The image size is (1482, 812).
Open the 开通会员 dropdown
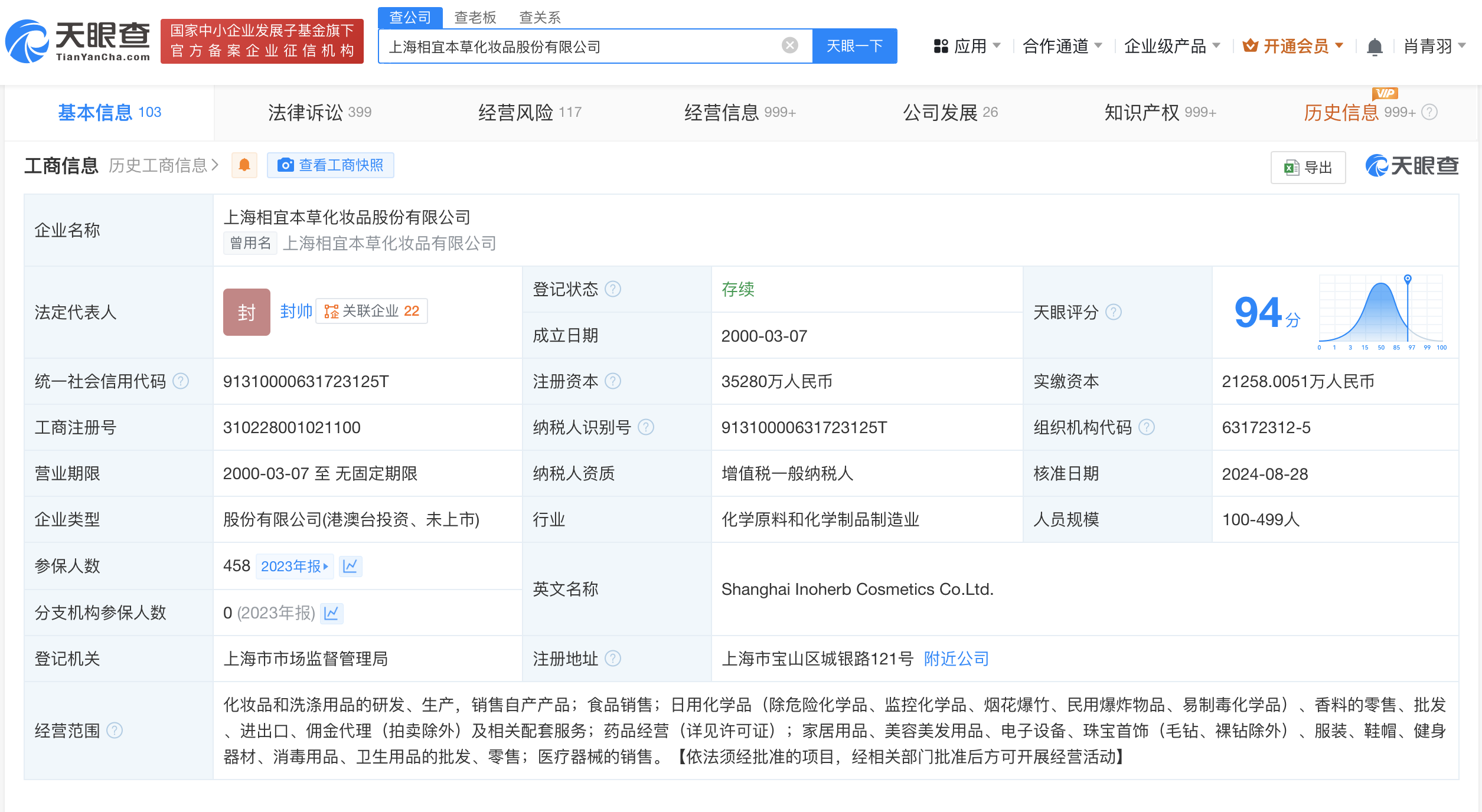coord(1293,45)
